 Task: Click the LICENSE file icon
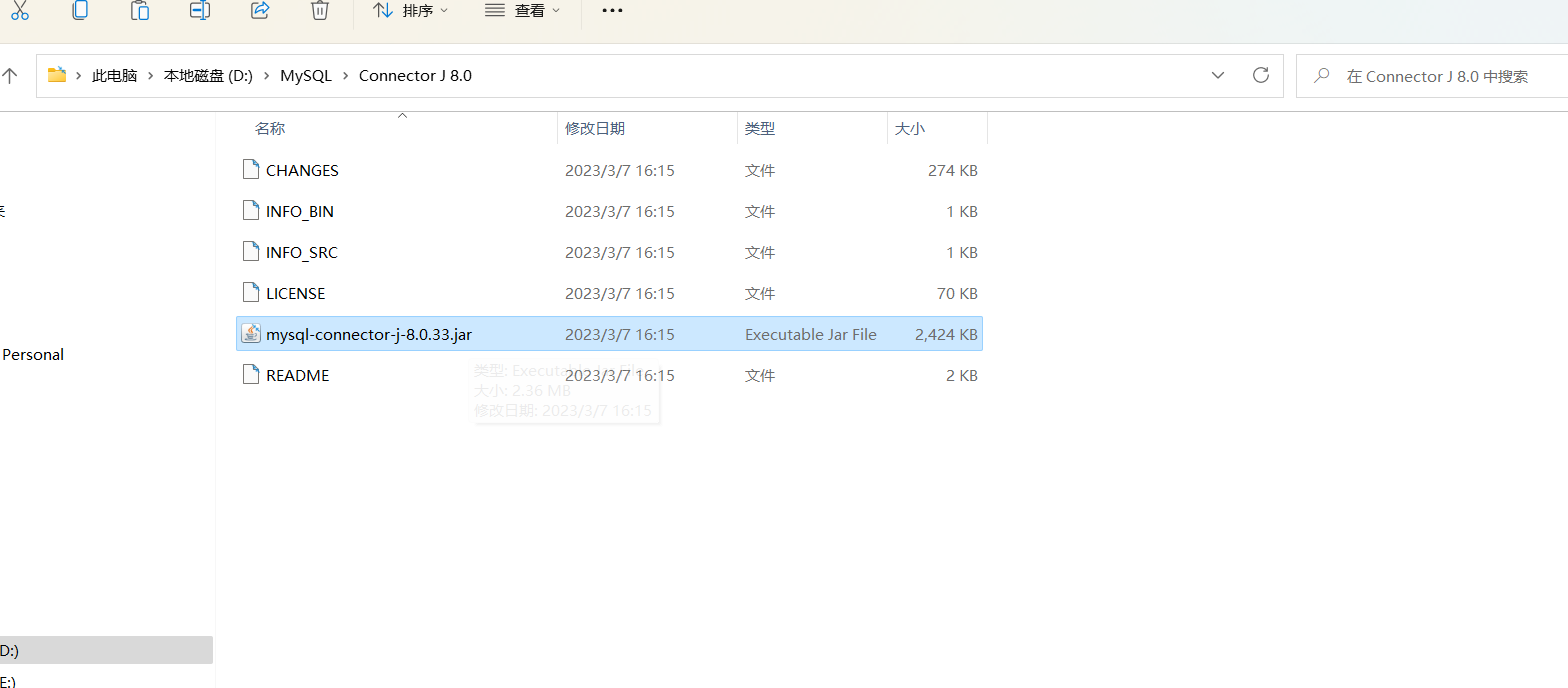coord(250,293)
